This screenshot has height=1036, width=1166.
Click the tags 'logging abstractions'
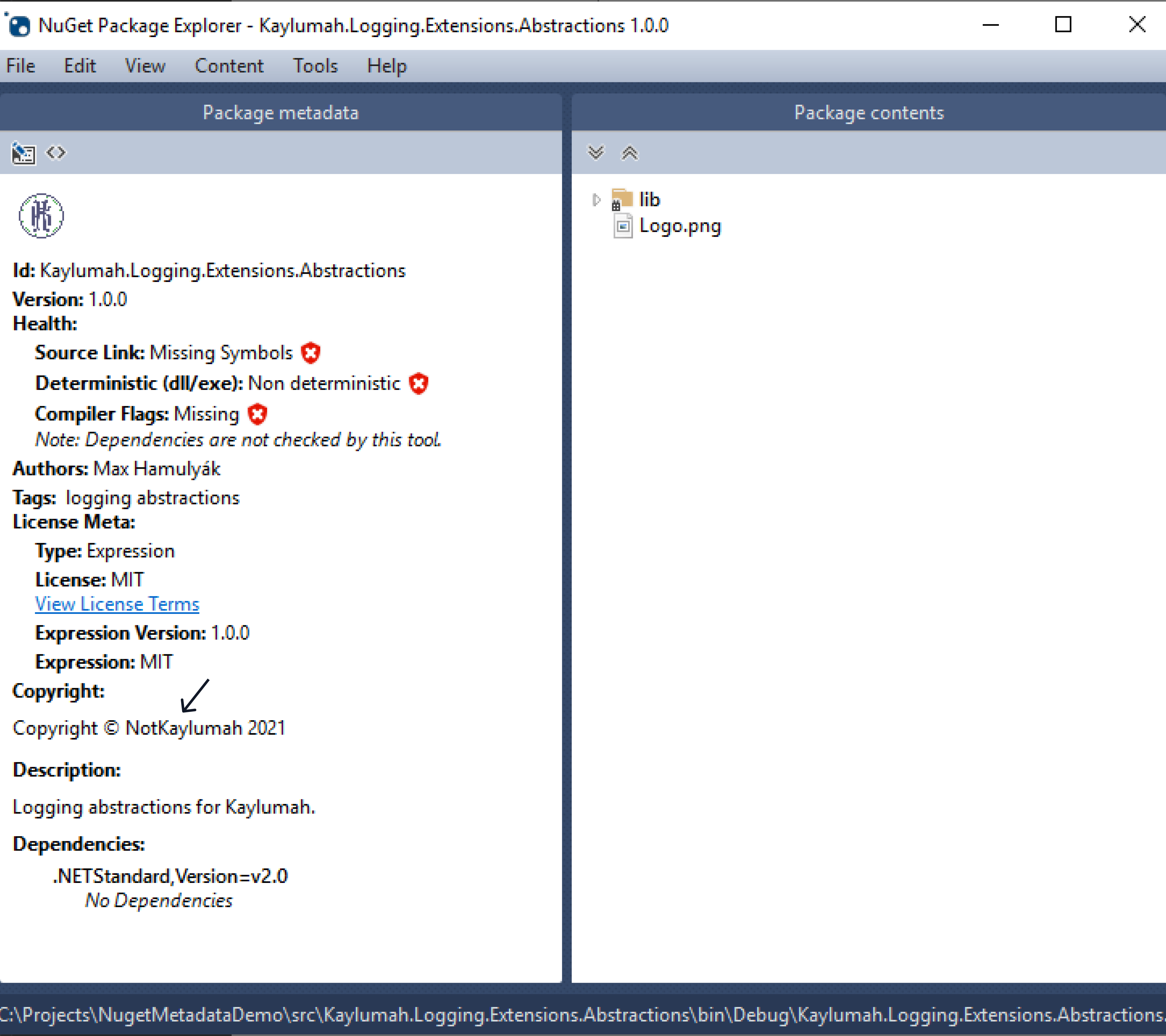152,498
